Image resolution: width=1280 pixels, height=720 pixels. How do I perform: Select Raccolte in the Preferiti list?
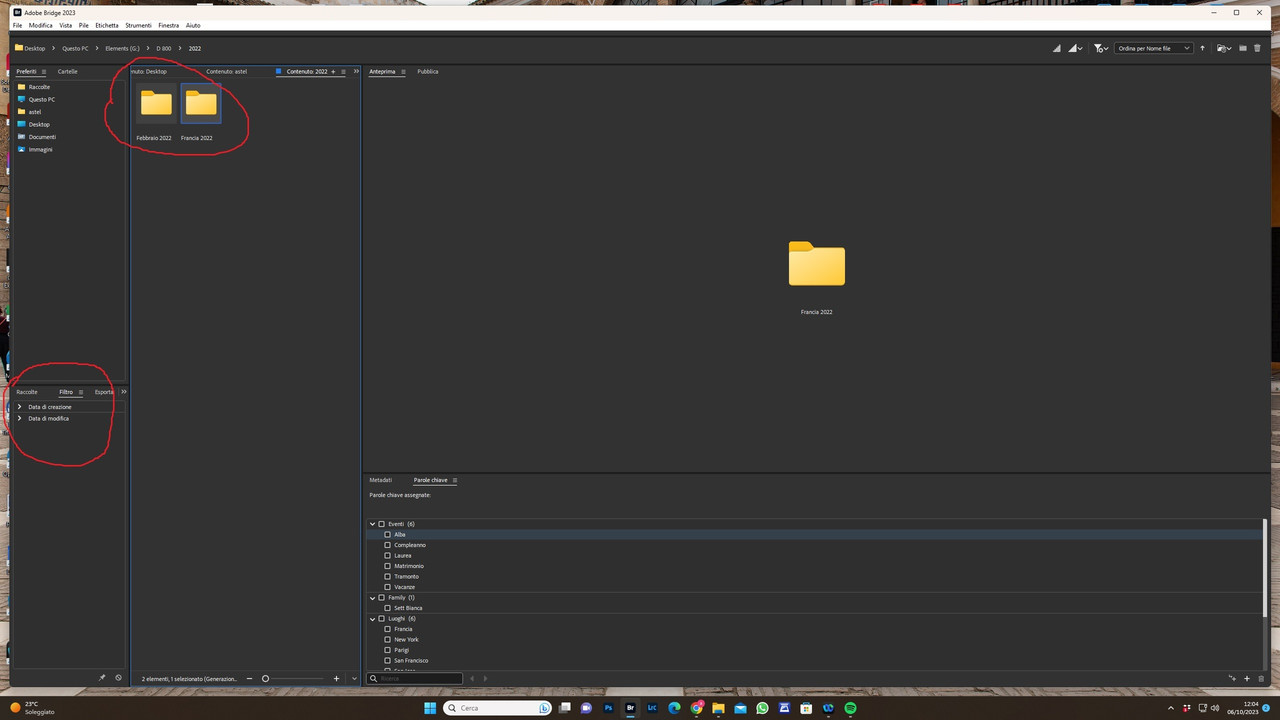click(x=39, y=87)
